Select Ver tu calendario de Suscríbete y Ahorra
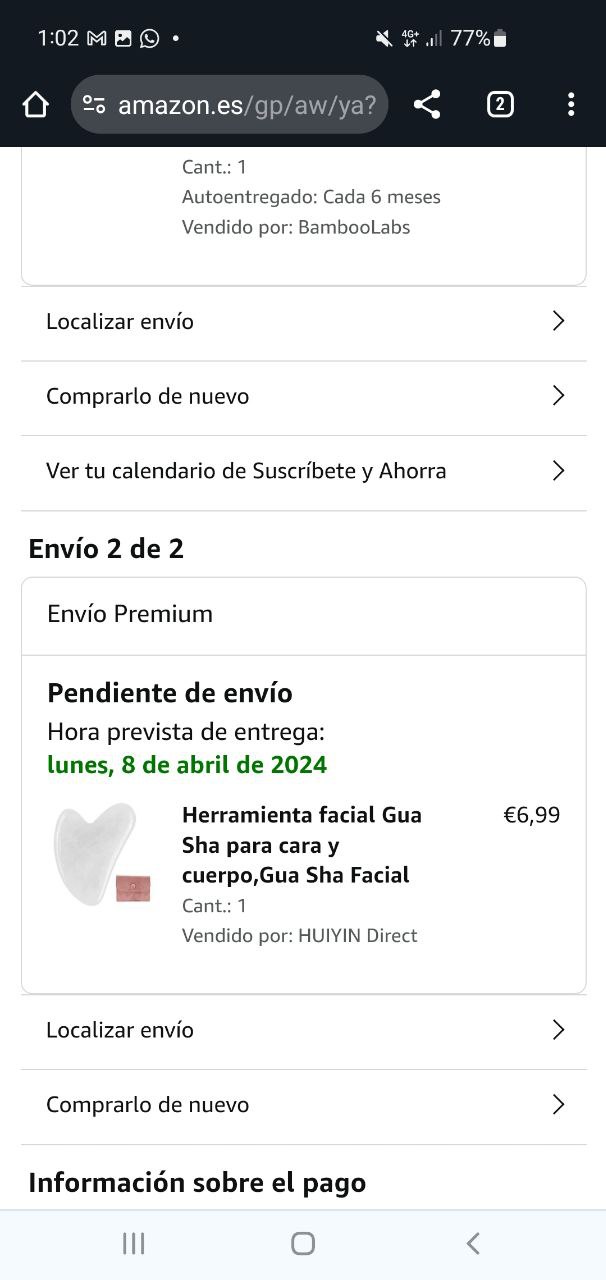606x1280 pixels. (x=246, y=471)
